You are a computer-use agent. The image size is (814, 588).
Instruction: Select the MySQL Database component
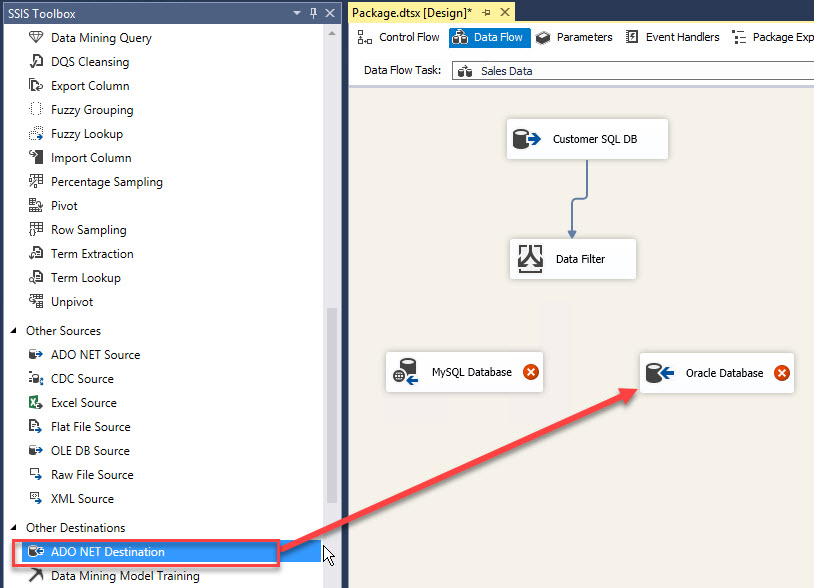tap(464, 372)
